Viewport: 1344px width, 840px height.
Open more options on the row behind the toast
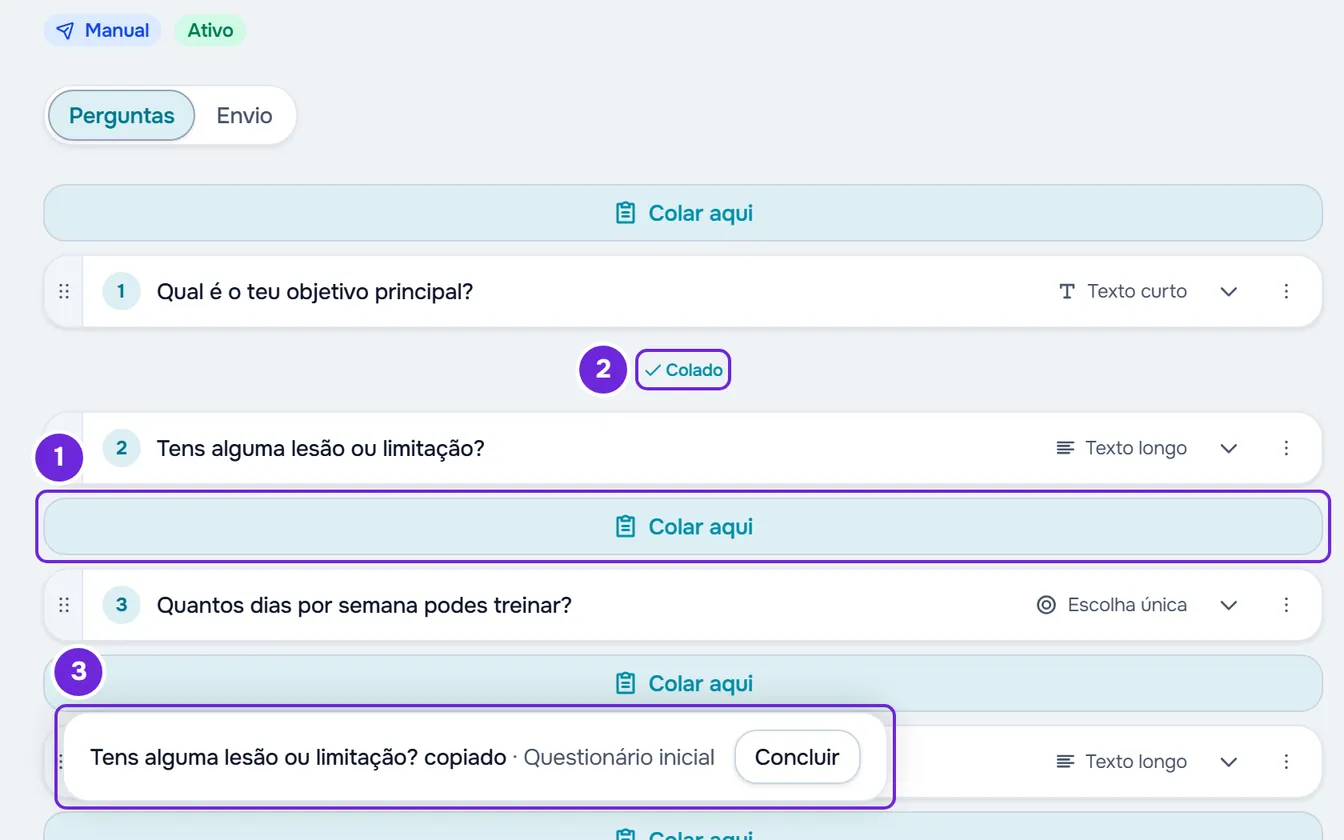(1286, 762)
